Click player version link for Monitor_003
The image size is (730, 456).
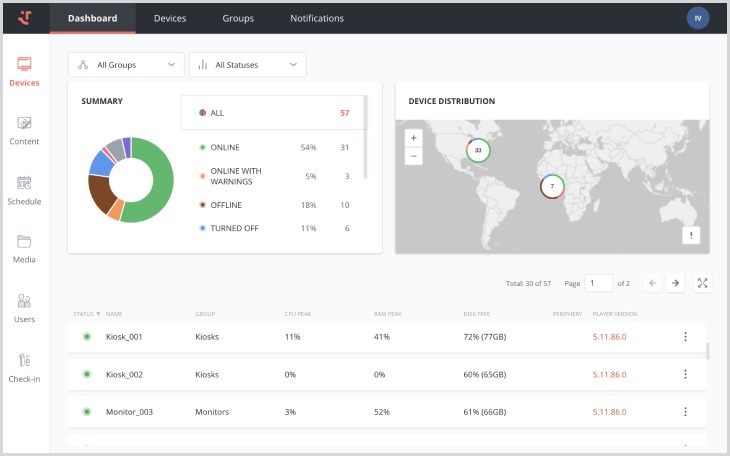click(x=609, y=411)
